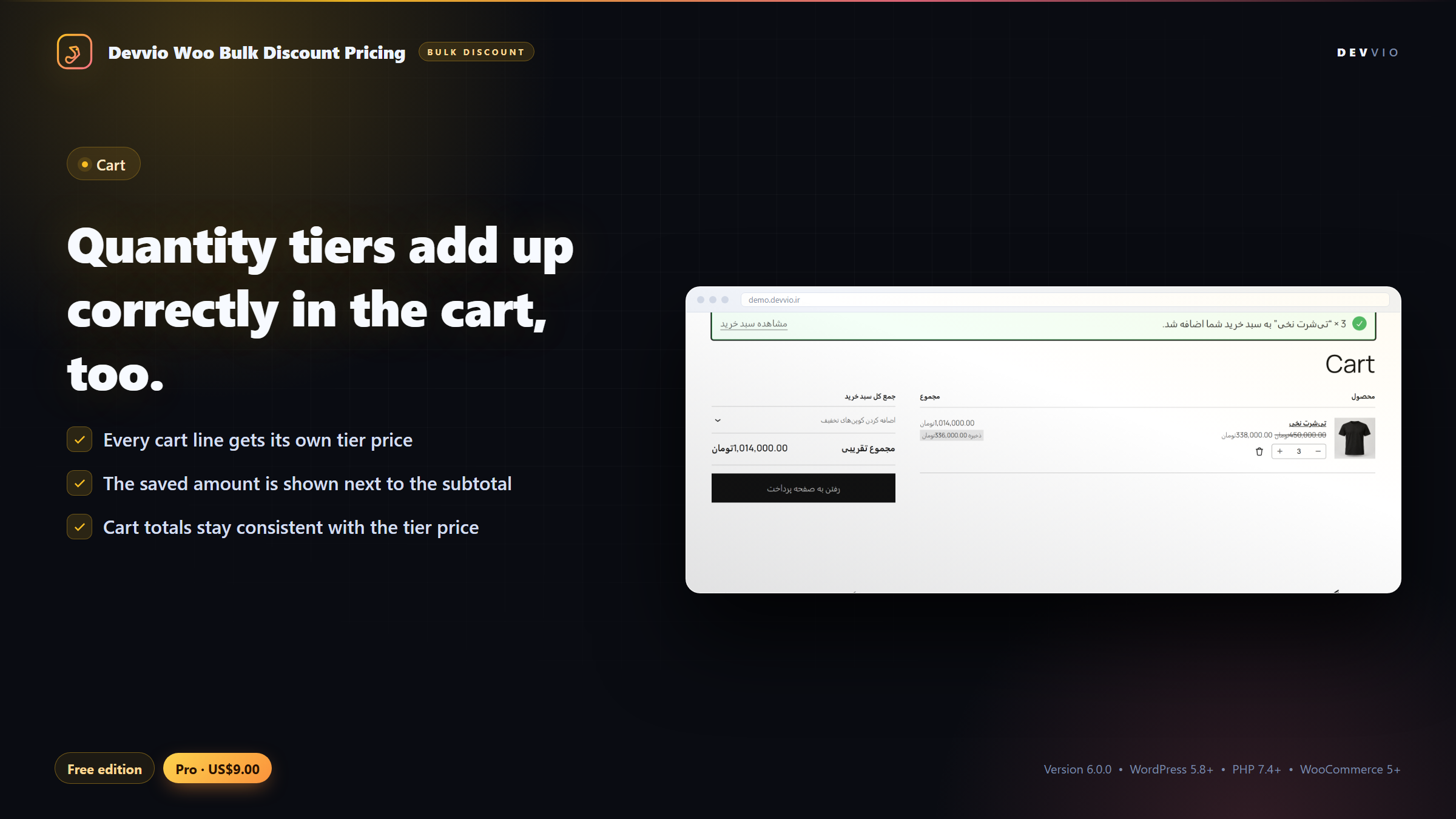Viewport: 1456px width, 819px height.
Task: Click the Cart tag pill
Action: coord(104,164)
